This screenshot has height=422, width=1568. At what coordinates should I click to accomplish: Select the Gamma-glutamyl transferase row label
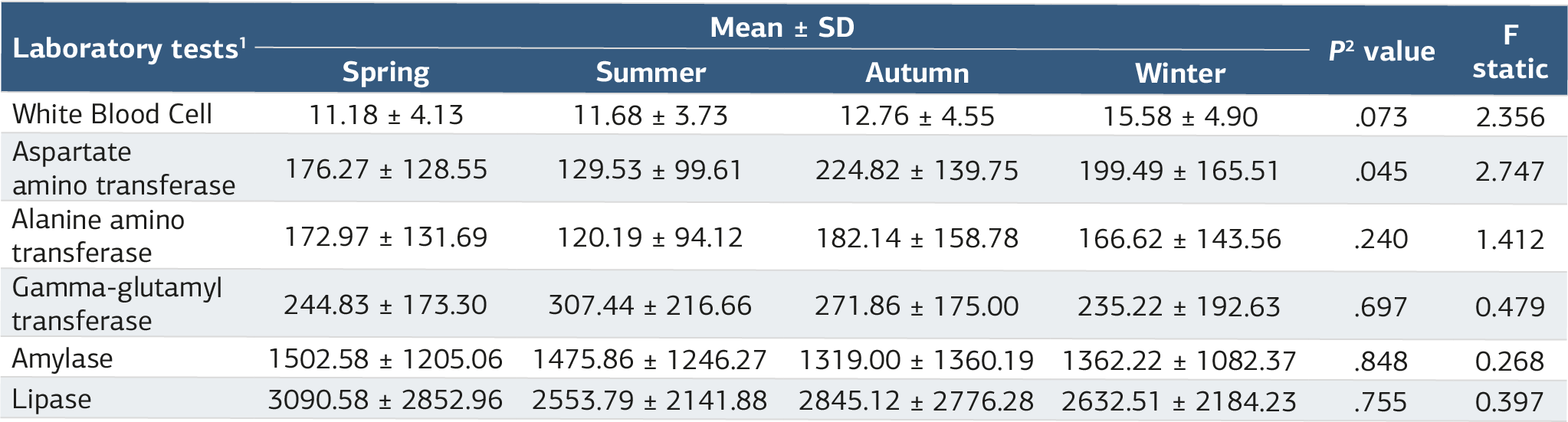click(117, 304)
